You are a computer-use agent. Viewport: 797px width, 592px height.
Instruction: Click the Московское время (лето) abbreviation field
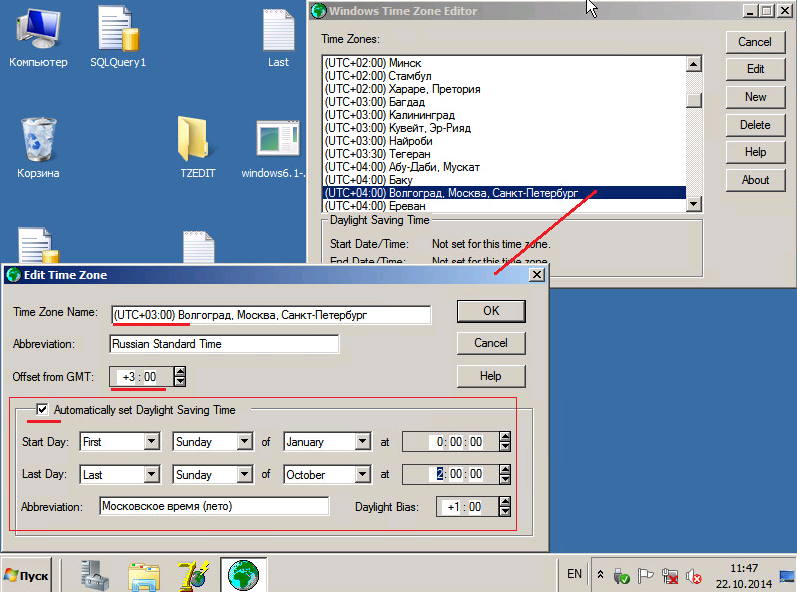(x=214, y=506)
